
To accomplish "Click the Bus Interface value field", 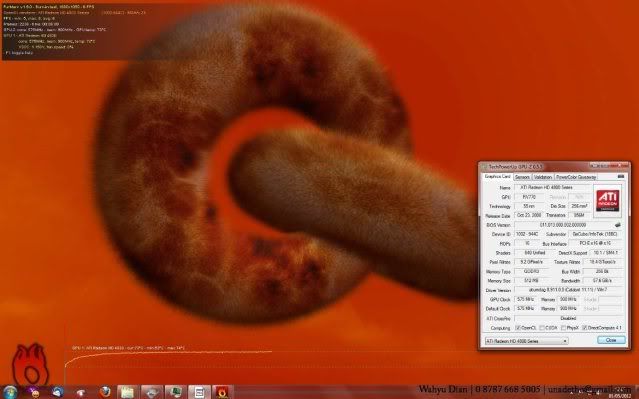I will point(596,243).
